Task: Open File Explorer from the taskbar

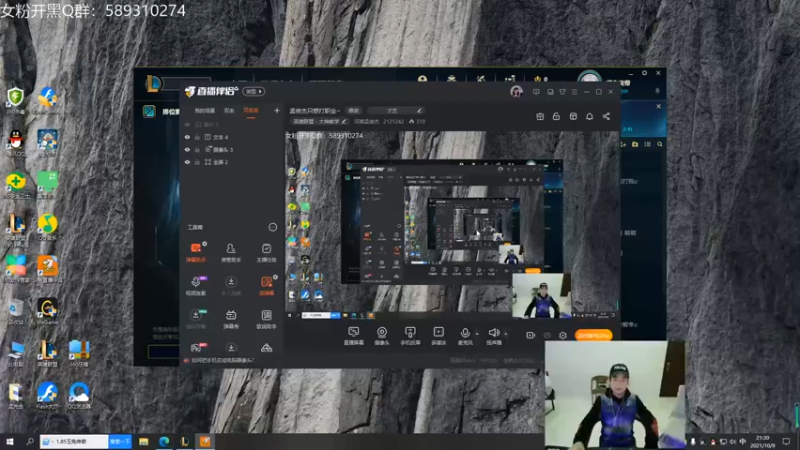Action: 143,441
